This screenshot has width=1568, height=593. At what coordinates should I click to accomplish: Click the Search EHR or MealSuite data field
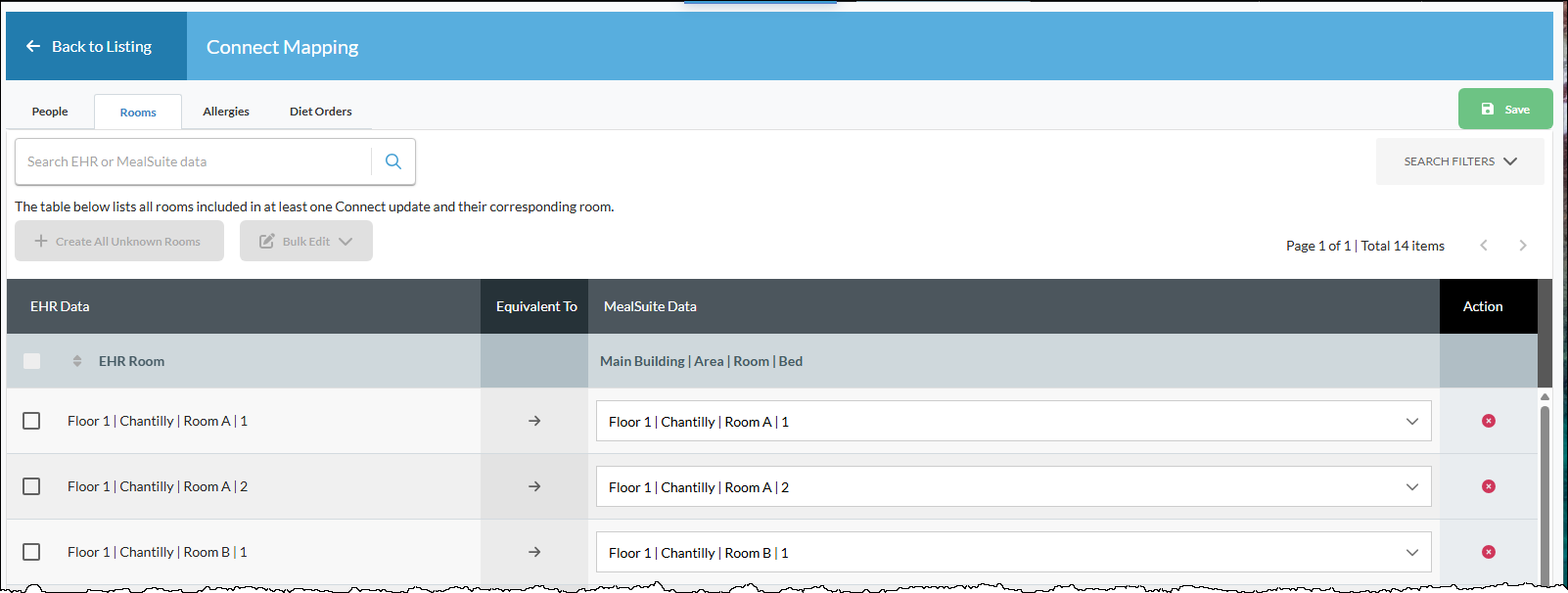(x=194, y=161)
